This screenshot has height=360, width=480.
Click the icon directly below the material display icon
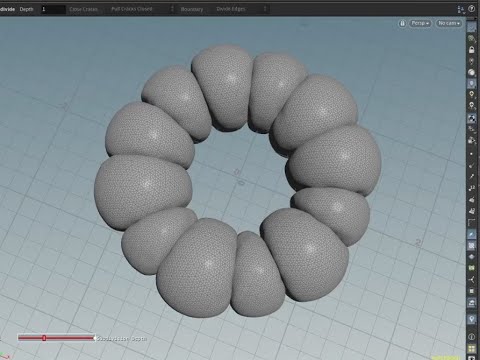(x=471, y=129)
